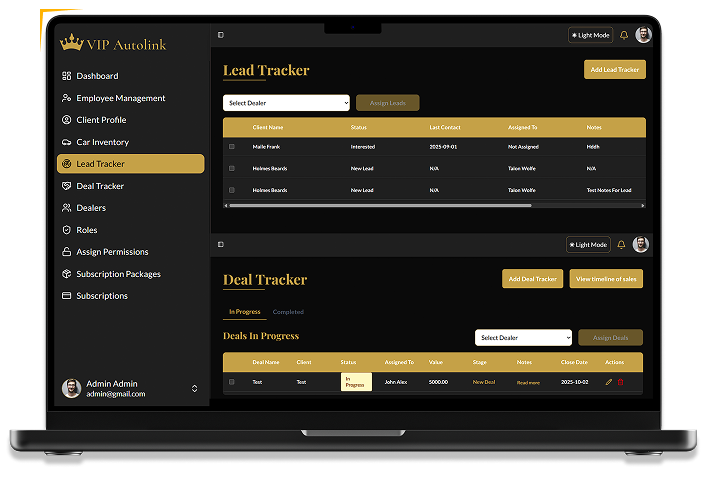Image resolution: width=701 pixels, height=482 pixels.
Task: Click the Add Lead Tracker button
Action: pyautogui.click(x=614, y=70)
